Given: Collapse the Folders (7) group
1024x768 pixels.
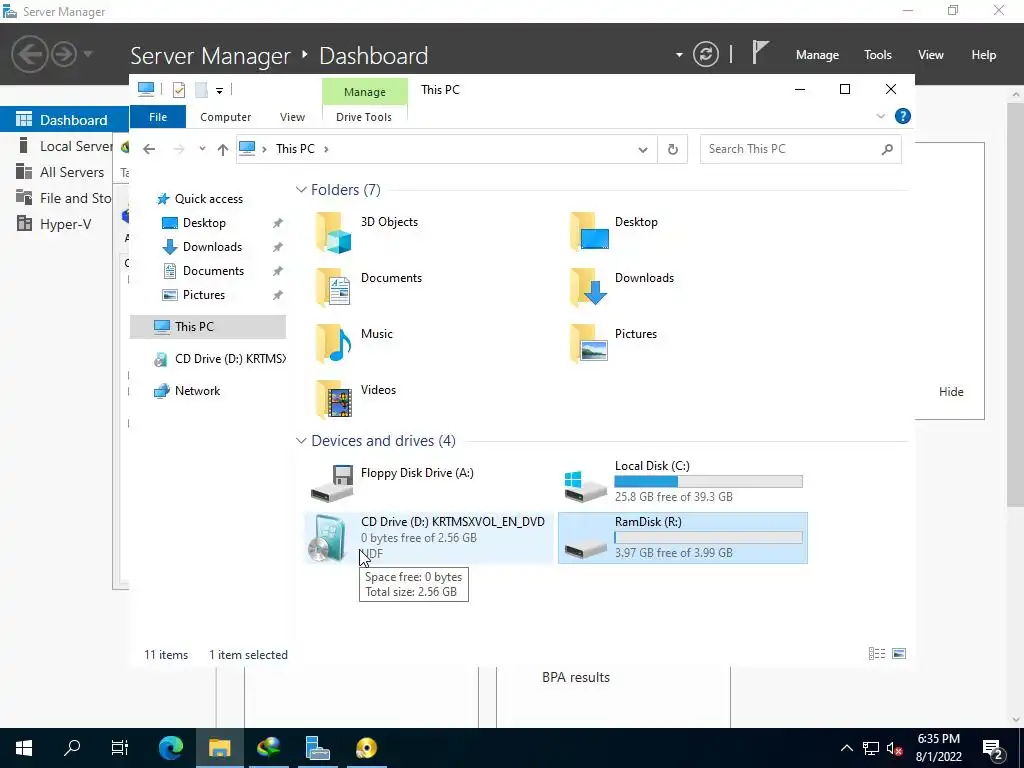Looking at the screenshot, I should 301,190.
